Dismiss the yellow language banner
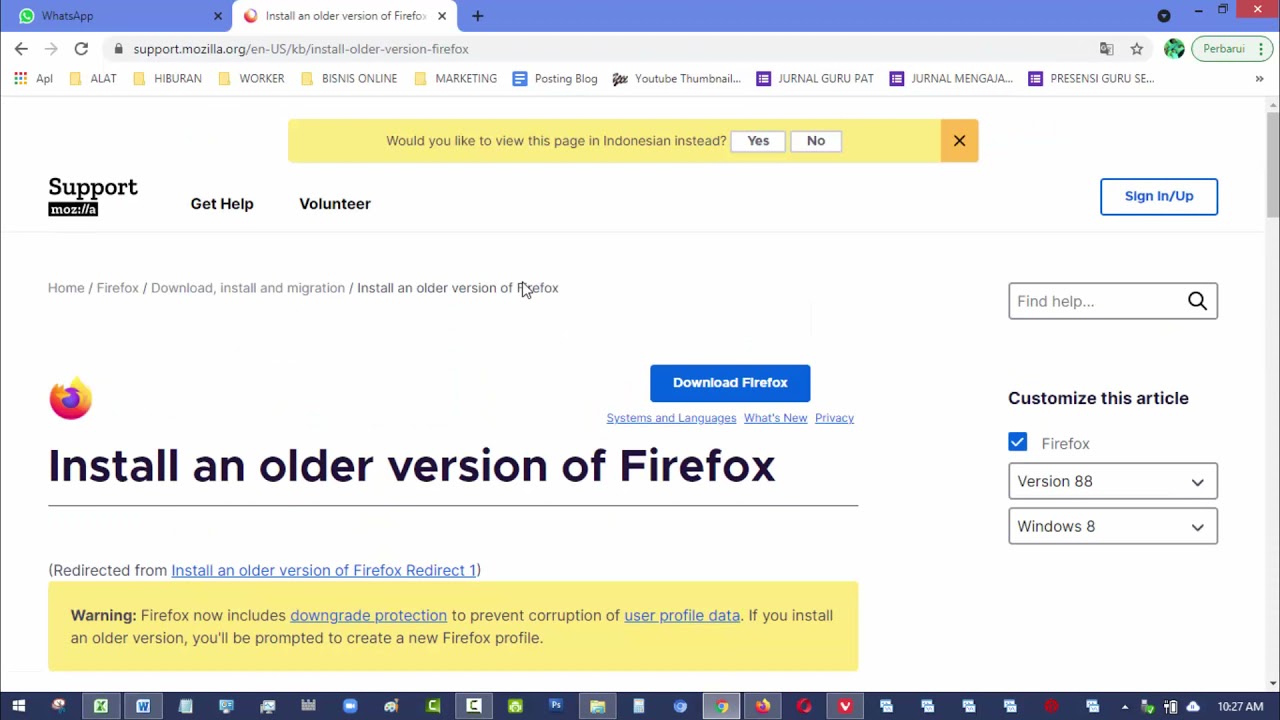 pyautogui.click(x=959, y=141)
